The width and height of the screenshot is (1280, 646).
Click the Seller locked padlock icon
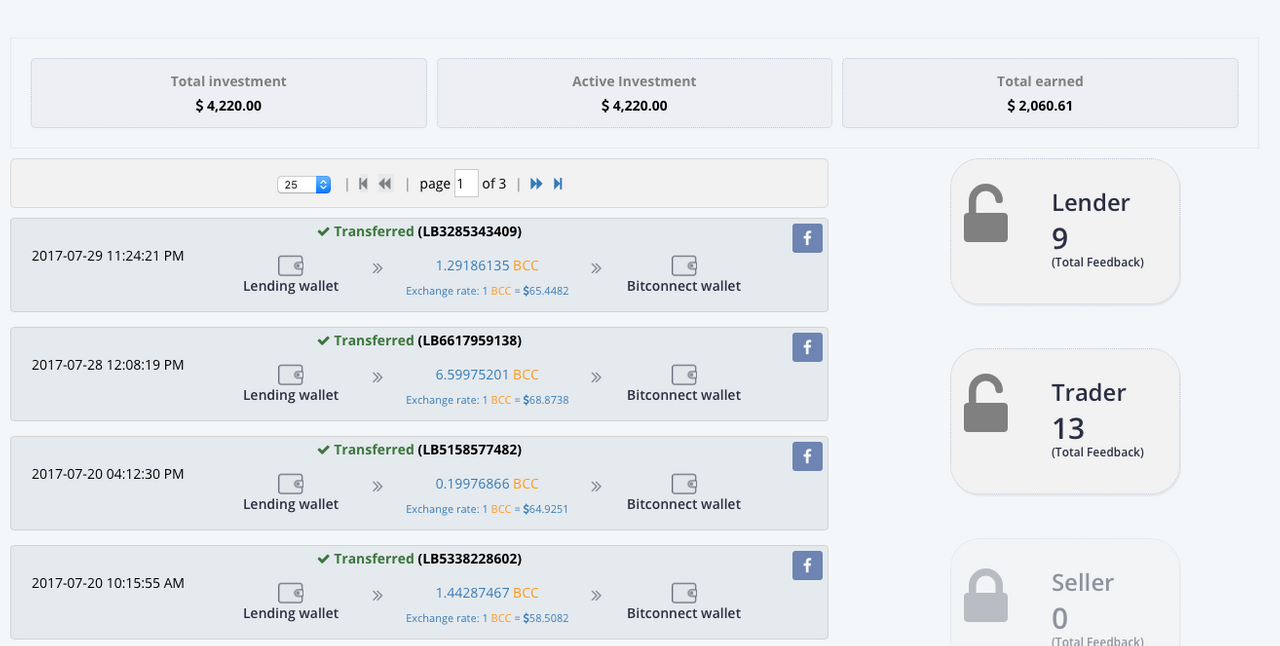985,596
